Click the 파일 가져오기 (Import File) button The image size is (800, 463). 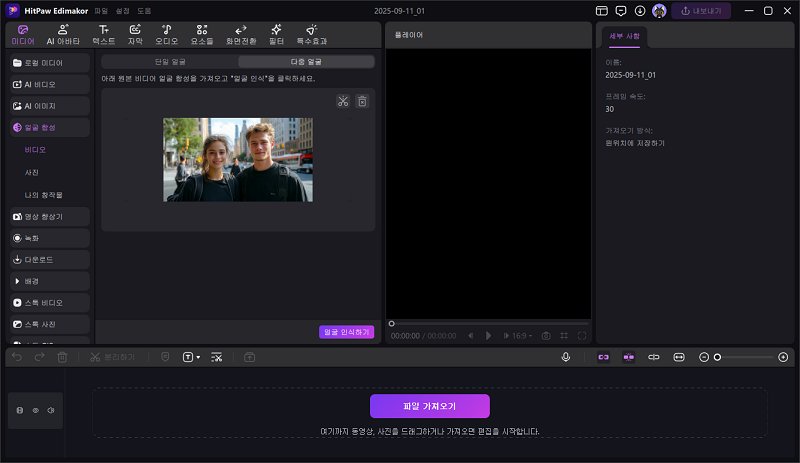430,406
